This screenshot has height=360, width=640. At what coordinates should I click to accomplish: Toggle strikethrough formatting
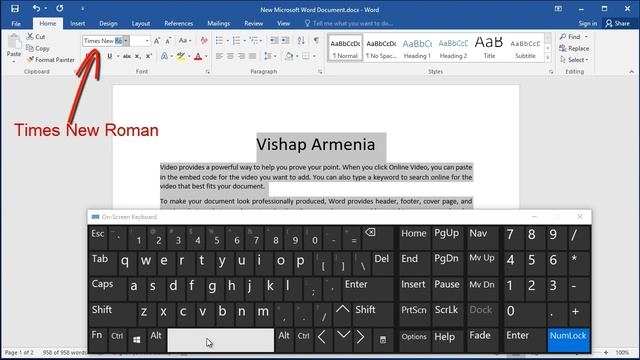click(127, 56)
